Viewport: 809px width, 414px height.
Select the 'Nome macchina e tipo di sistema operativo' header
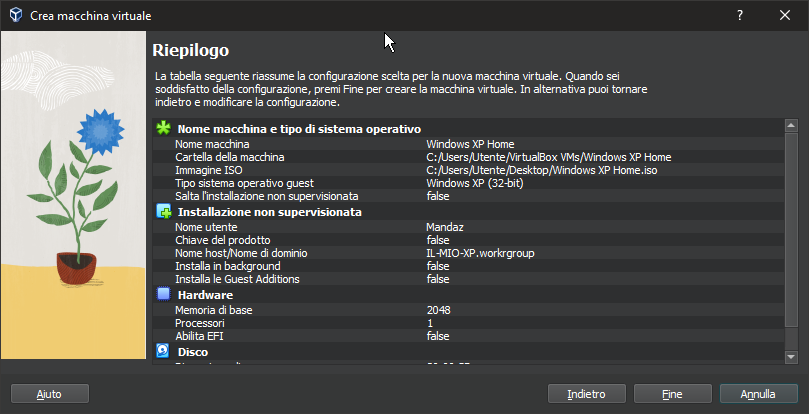tap(299, 129)
